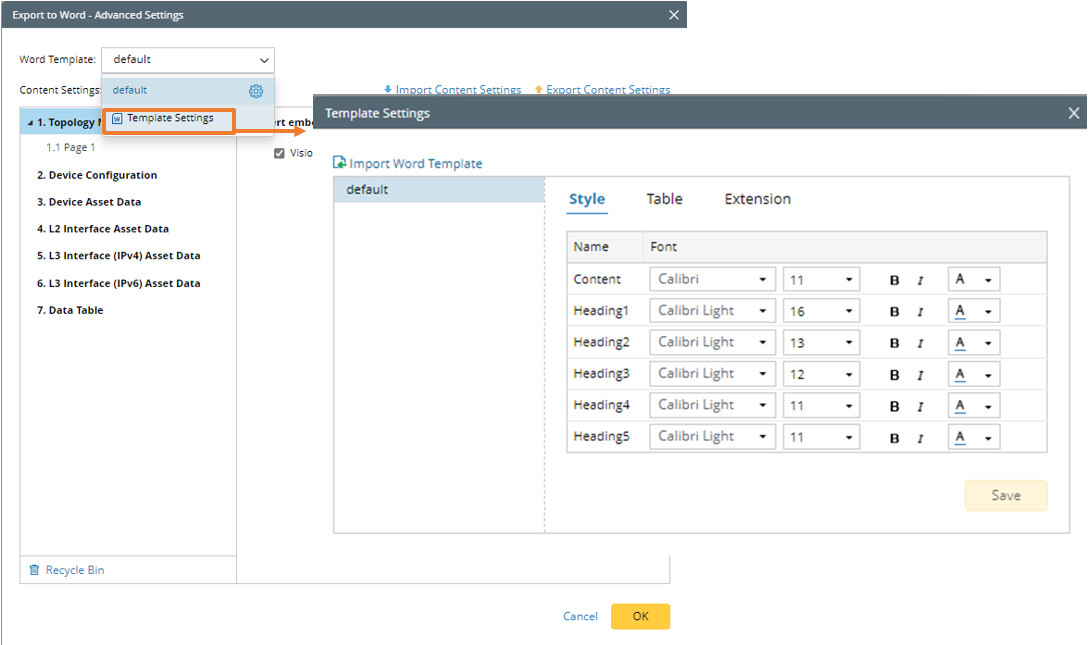The height and width of the screenshot is (645, 1090).
Task: Click the Import Word Template icon
Action: [x=340, y=162]
